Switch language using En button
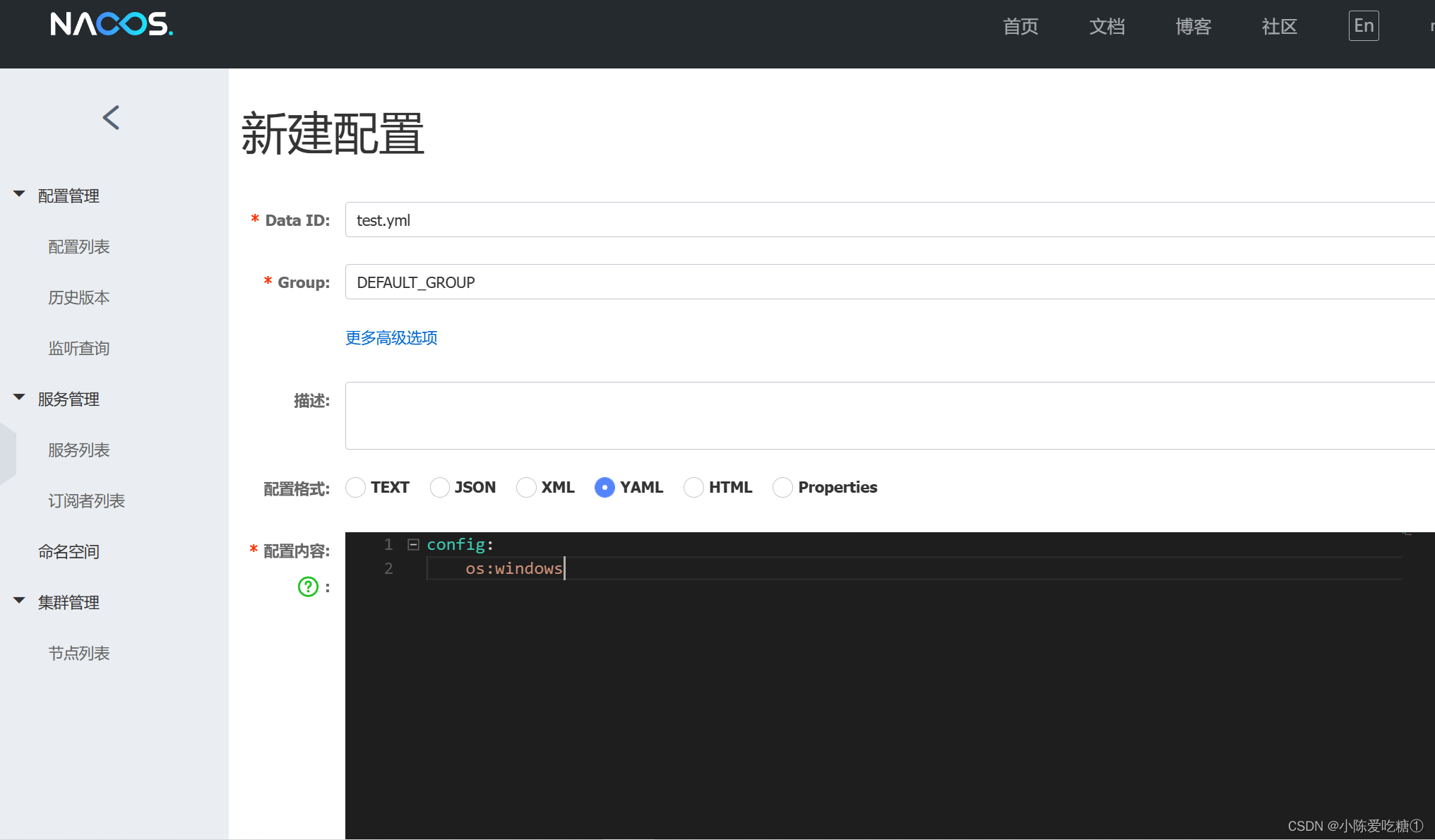This screenshot has width=1435, height=840. (x=1363, y=26)
